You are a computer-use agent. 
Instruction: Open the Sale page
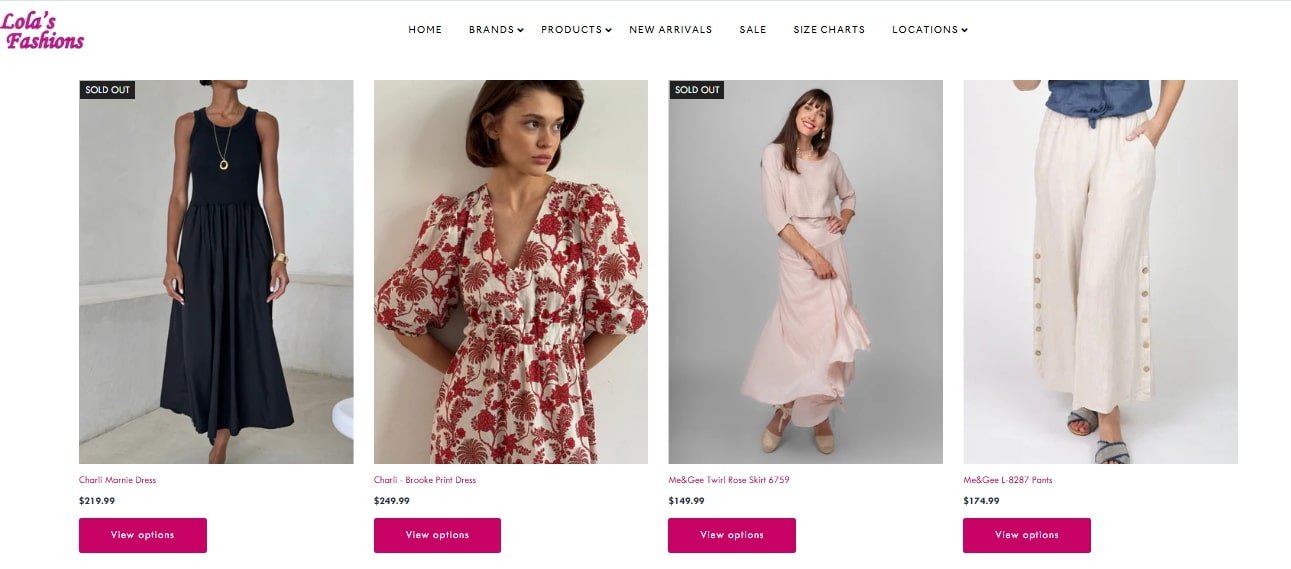click(x=753, y=30)
